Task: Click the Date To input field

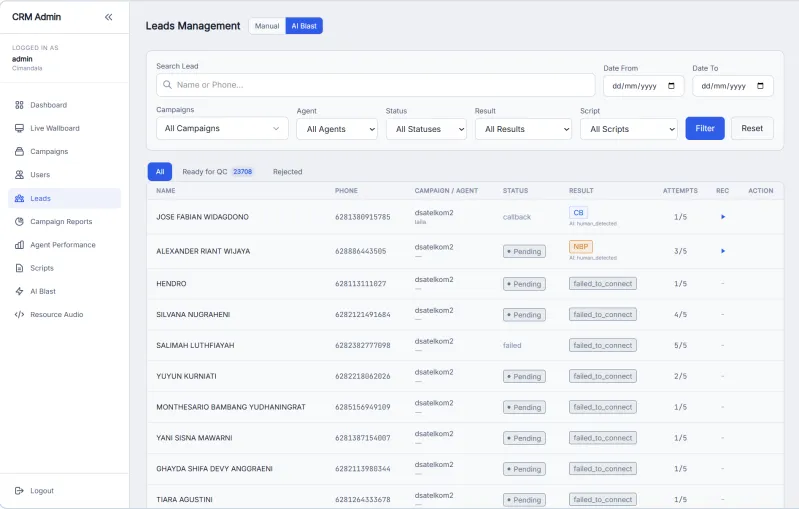Action: click(x=733, y=86)
